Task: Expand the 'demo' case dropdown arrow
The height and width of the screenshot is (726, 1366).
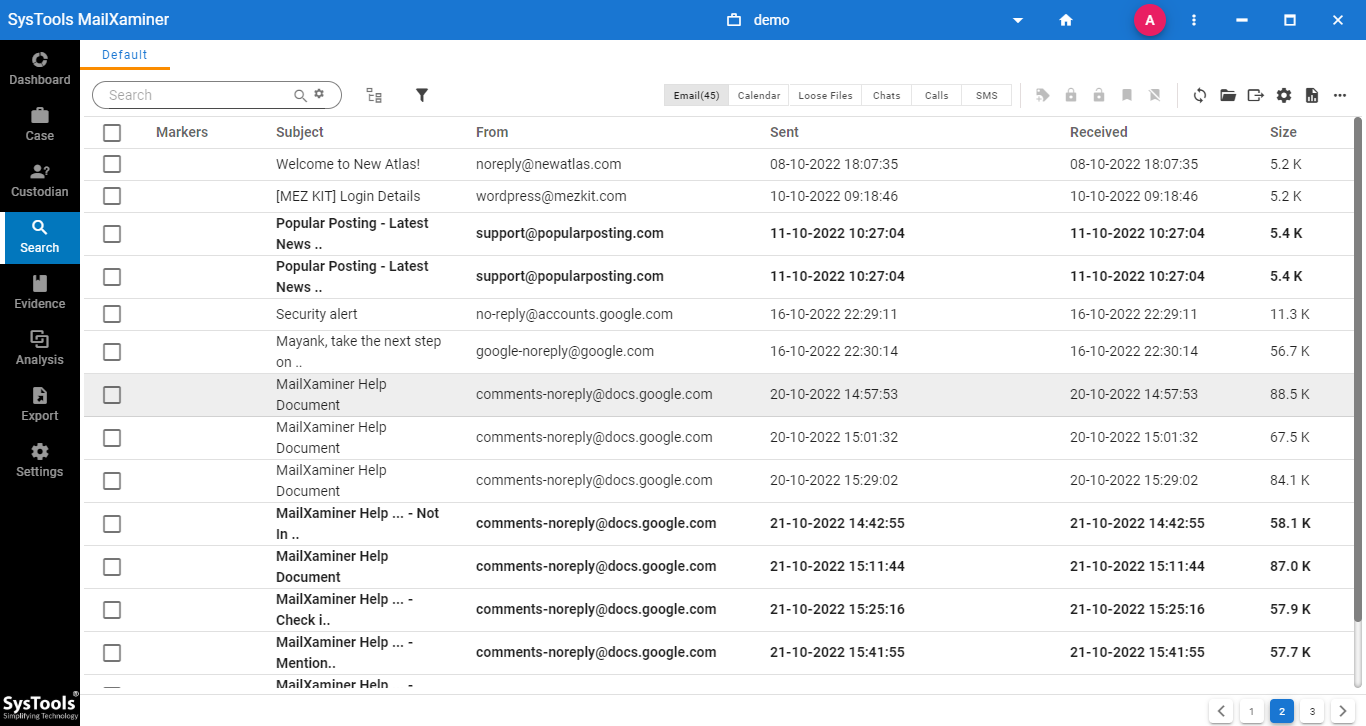Action: tap(1018, 20)
